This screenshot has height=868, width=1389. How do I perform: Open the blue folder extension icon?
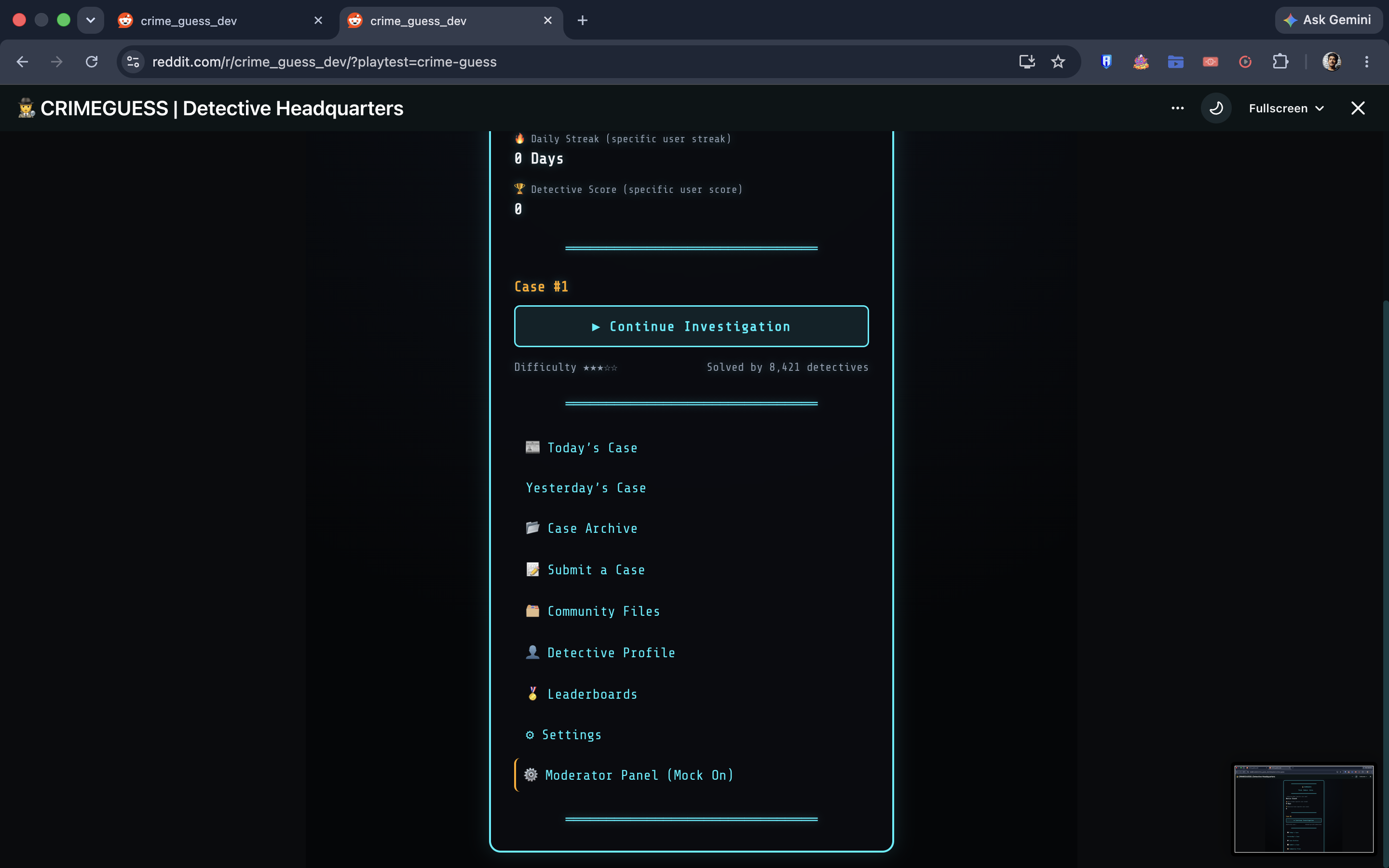(x=1175, y=61)
